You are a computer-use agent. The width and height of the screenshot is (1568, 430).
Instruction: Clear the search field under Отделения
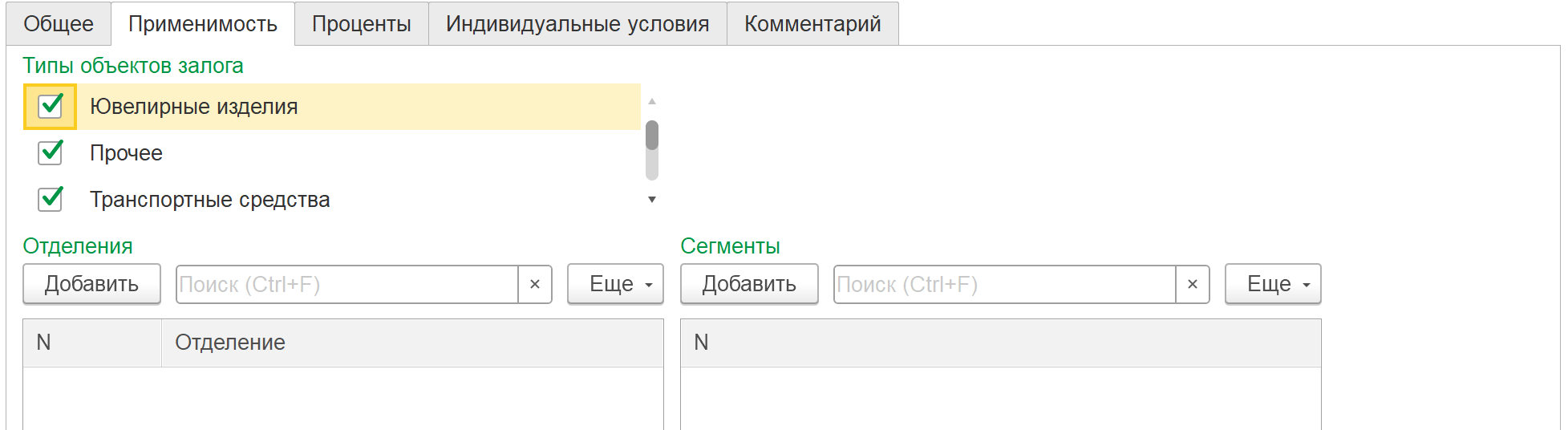(x=535, y=285)
